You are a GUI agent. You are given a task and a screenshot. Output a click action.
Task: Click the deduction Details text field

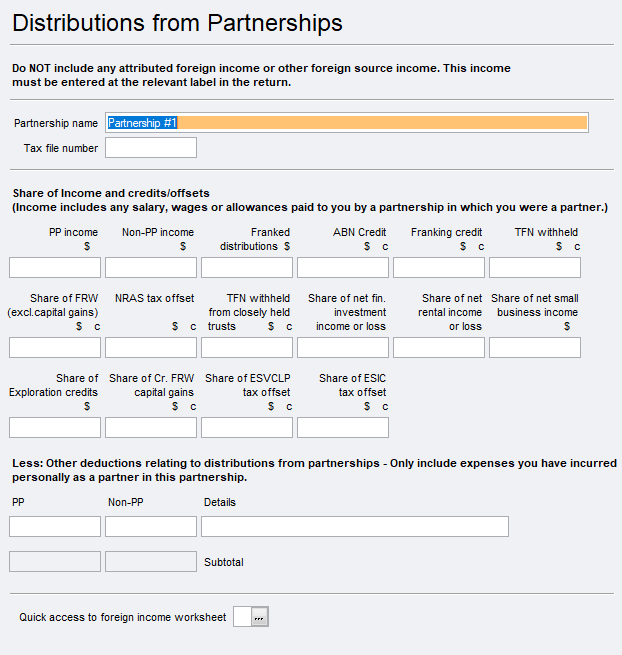(x=355, y=527)
